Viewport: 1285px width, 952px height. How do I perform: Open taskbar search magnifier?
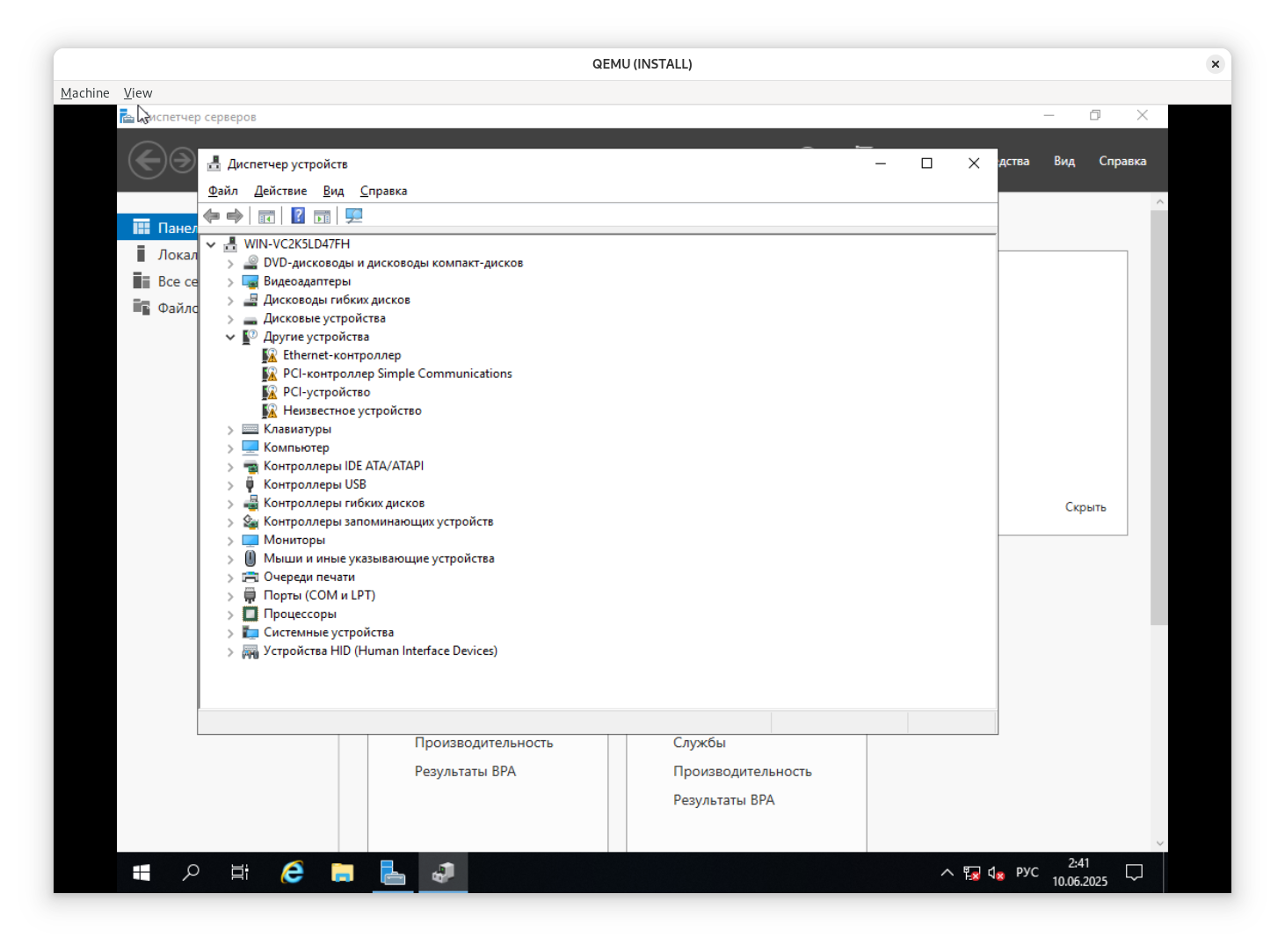pyautogui.click(x=191, y=872)
